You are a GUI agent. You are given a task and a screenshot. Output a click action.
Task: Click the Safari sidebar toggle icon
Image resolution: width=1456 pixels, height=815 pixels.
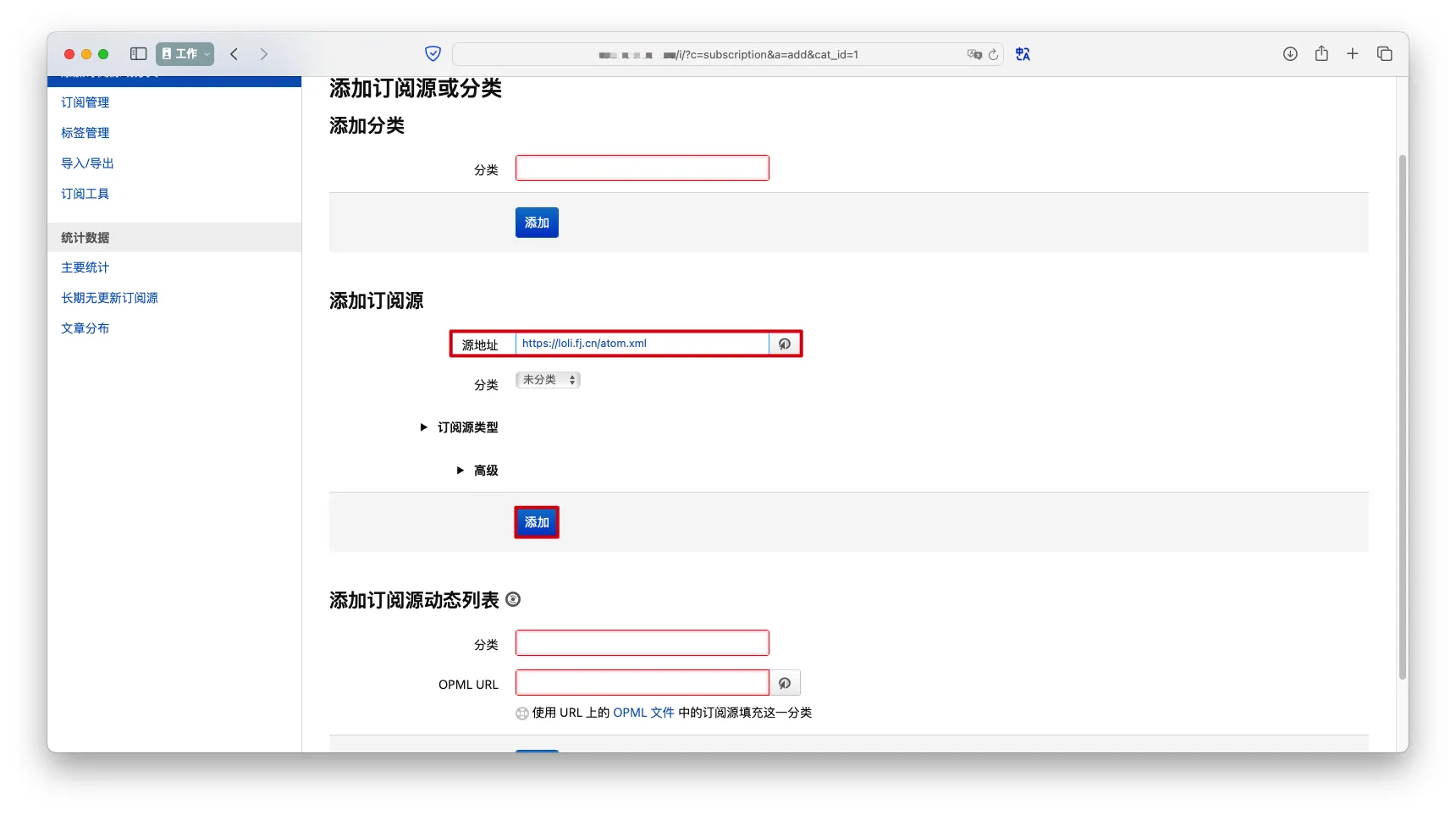138,54
